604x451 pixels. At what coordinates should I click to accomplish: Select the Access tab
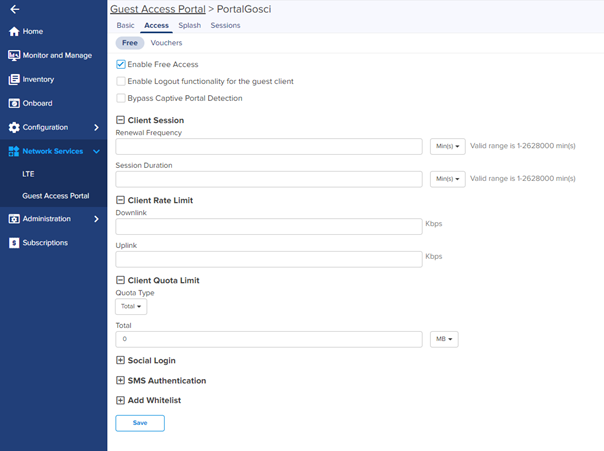point(156,25)
